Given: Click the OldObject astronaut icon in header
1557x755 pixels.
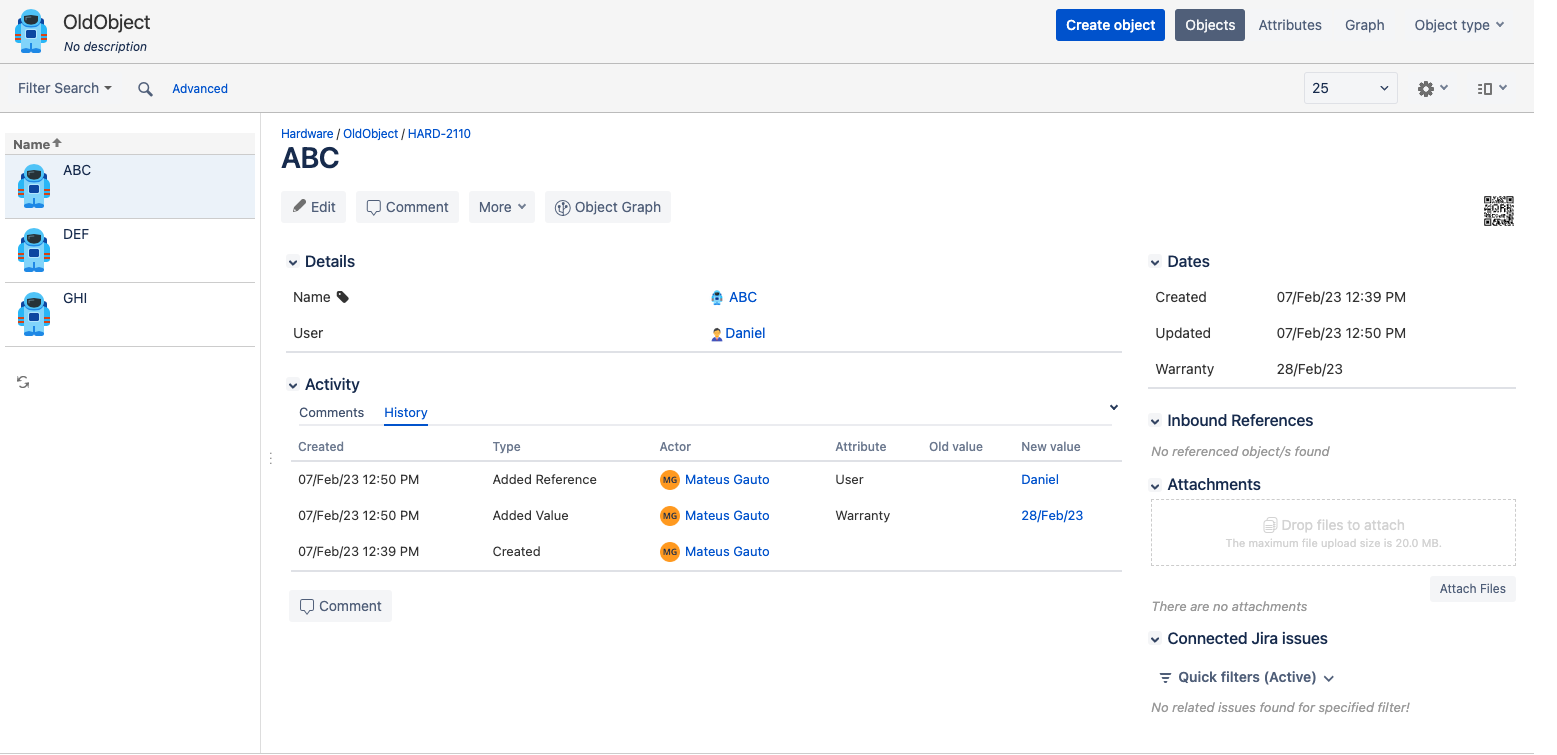Looking at the screenshot, I should (x=31, y=31).
